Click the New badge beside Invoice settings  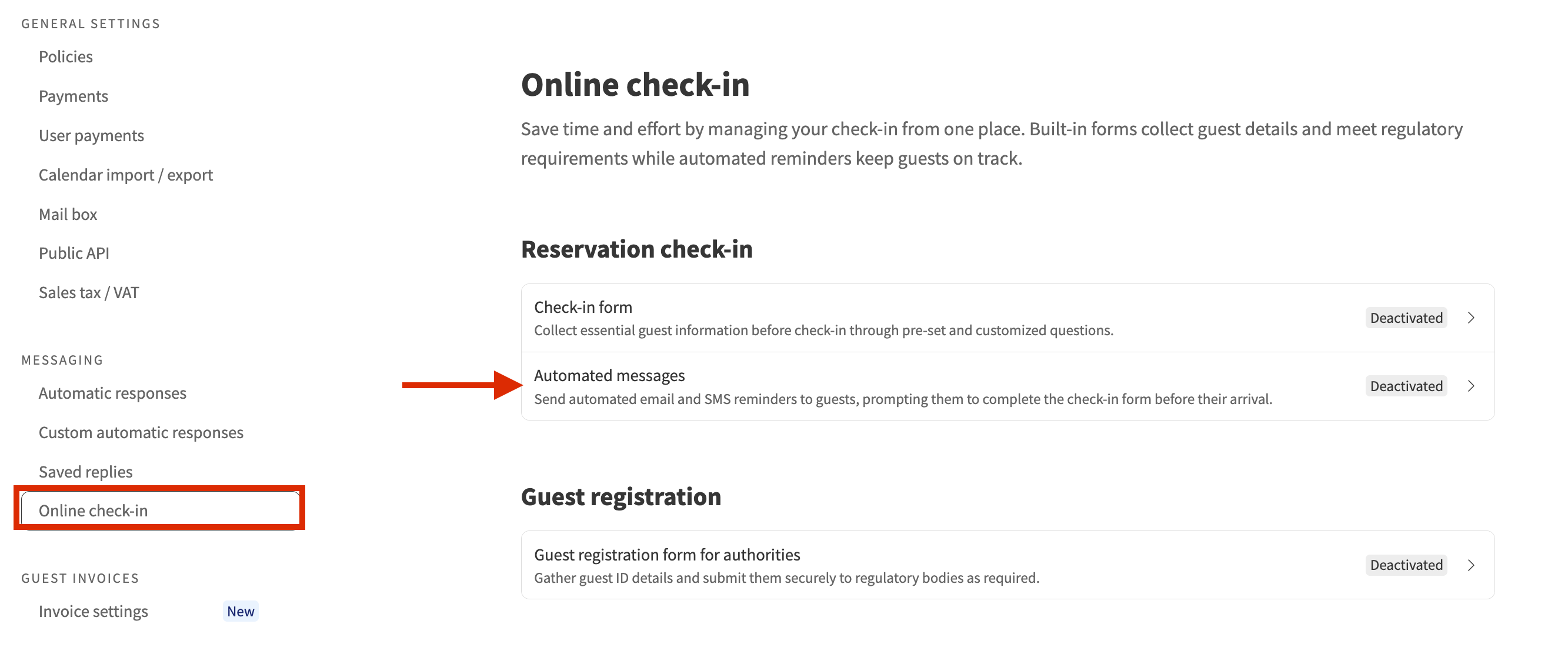click(241, 612)
